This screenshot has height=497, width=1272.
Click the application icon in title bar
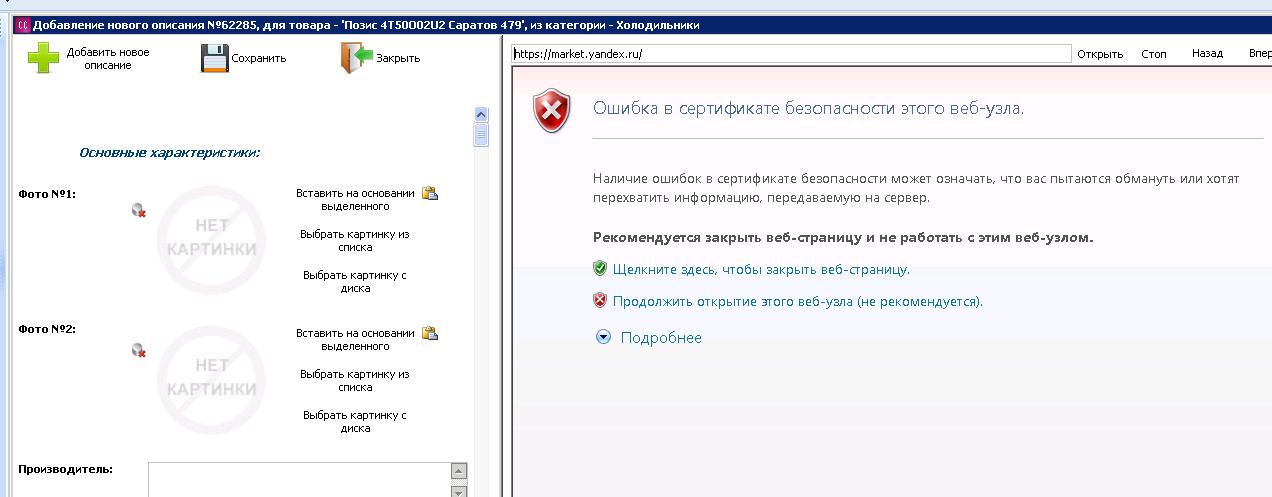coord(24,25)
